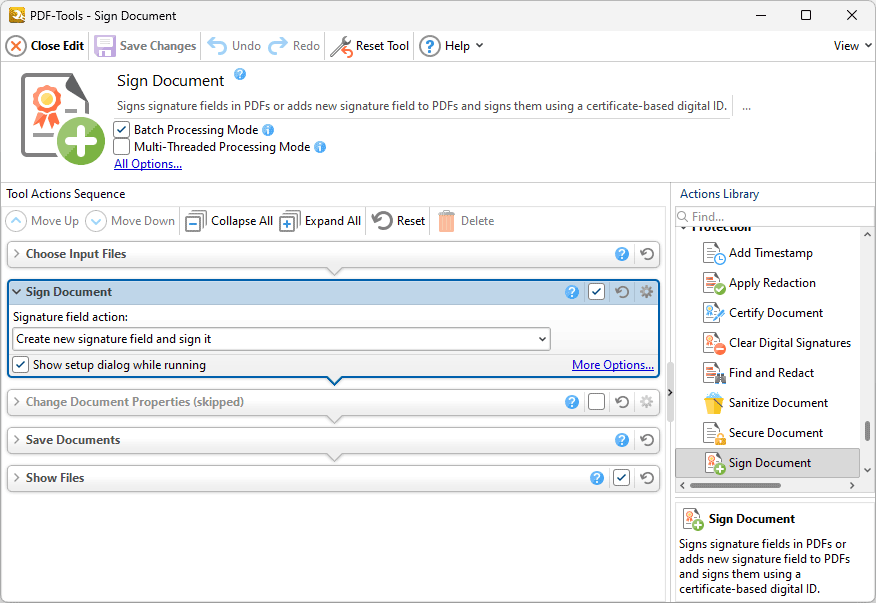Click the library's vertical scrollbar thumb
Image resolution: width=876 pixels, height=603 pixels.
point(867,431)
